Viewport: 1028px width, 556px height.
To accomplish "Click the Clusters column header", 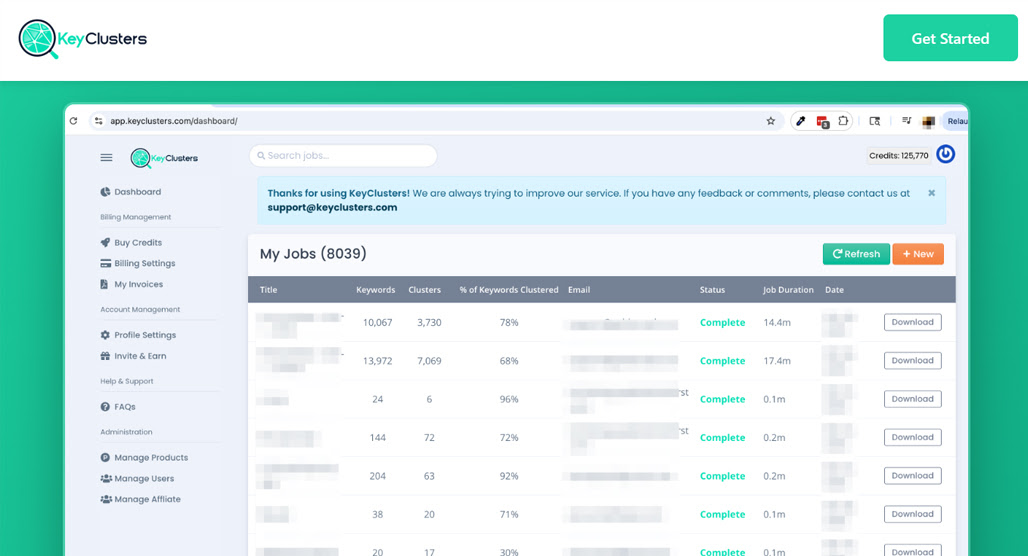I will point(424,290).
